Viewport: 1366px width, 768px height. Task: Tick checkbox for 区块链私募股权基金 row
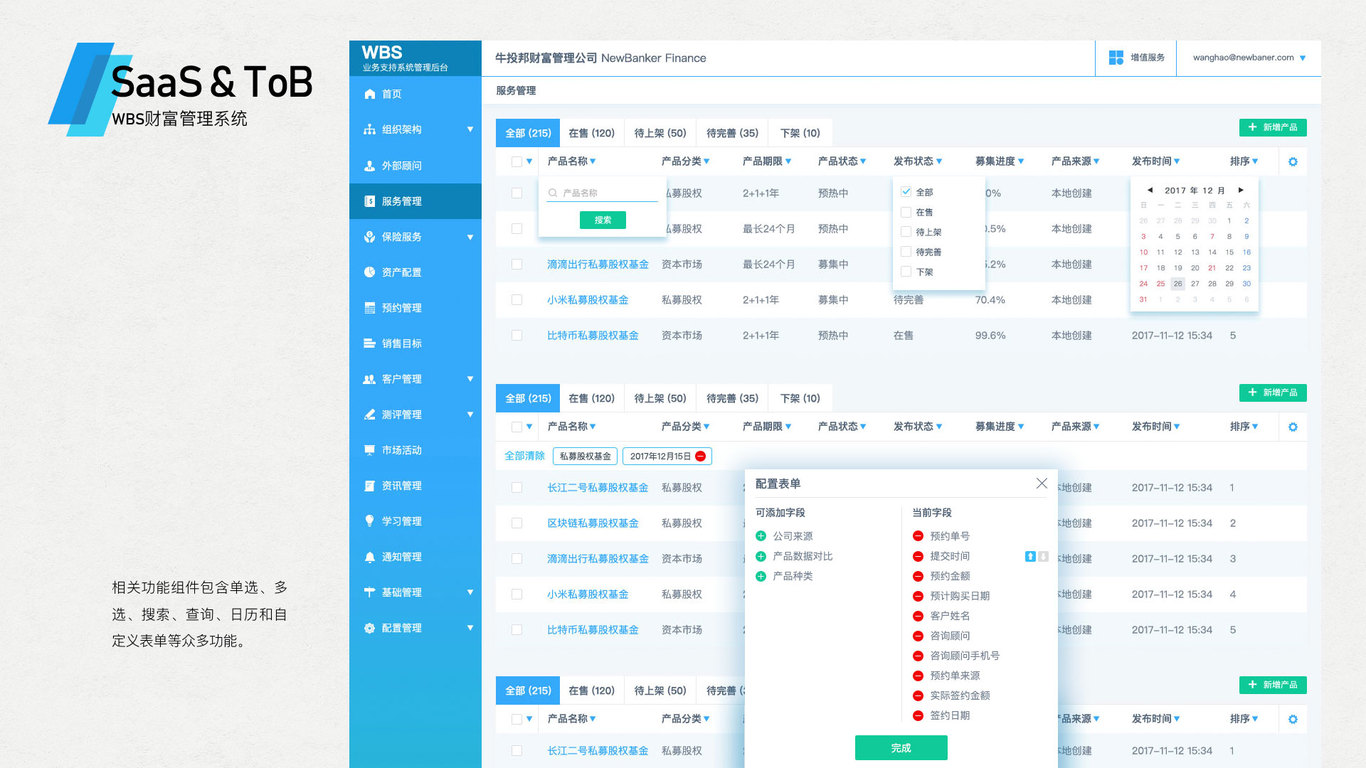(x=517, y=523)
